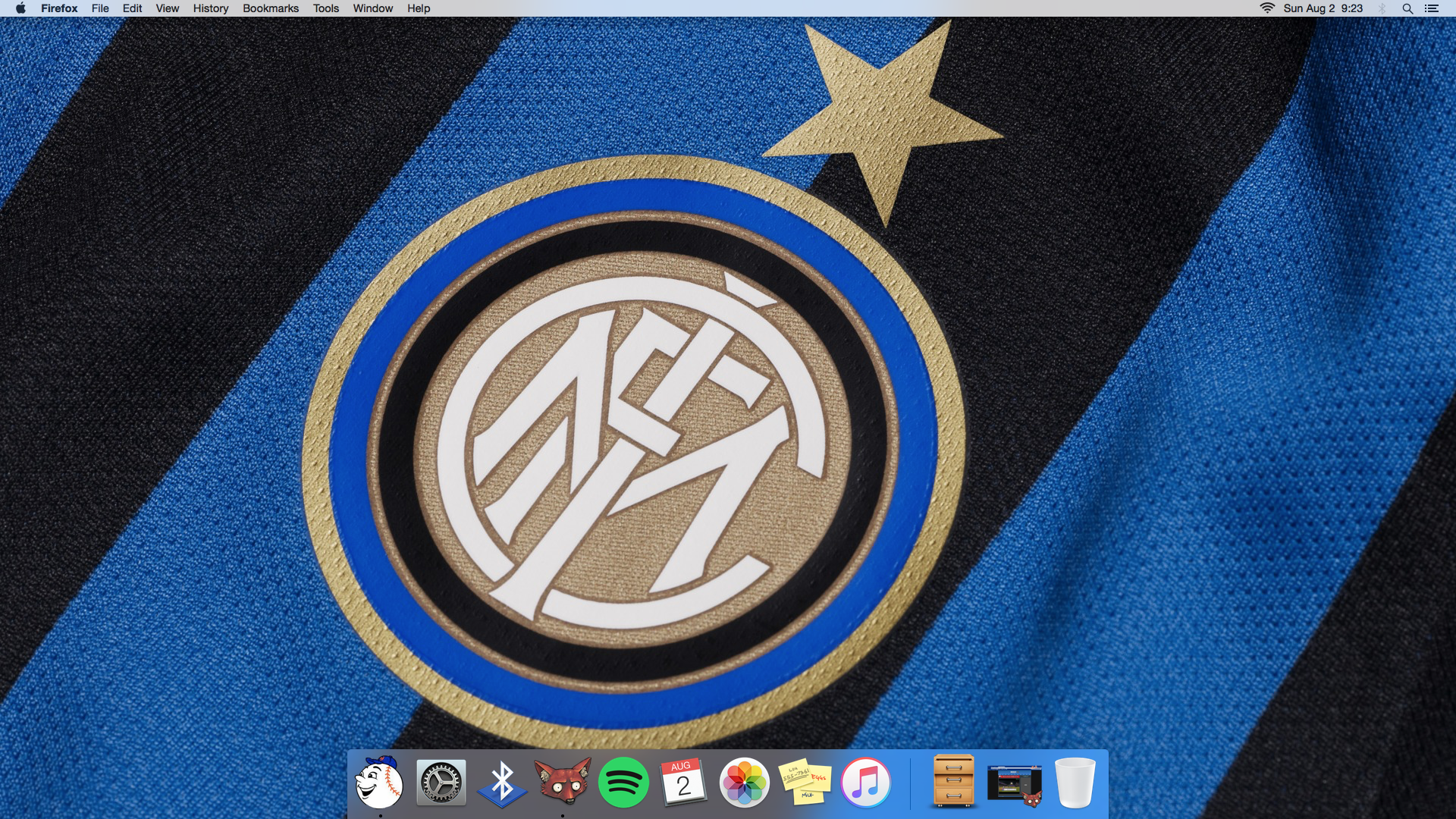Open Calendar showing Aug 2
This screenshot has height=819, width=1456.
[x=683, y=782]
